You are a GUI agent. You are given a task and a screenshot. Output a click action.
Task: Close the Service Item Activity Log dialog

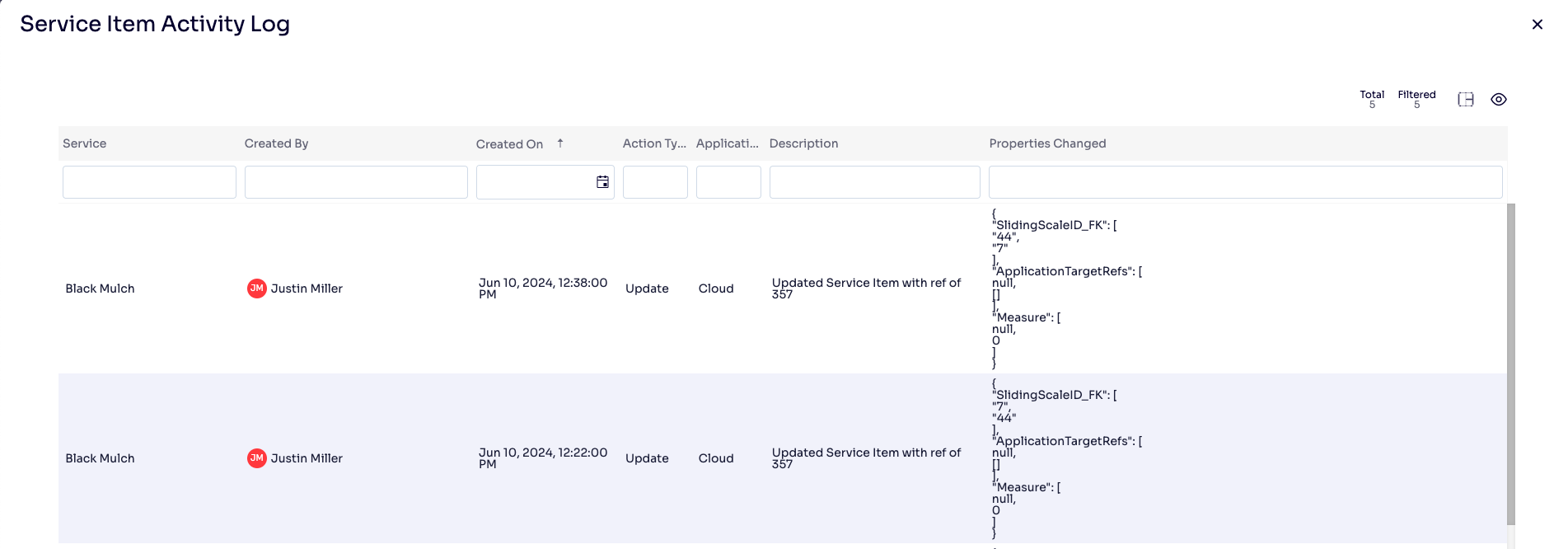1537,25
